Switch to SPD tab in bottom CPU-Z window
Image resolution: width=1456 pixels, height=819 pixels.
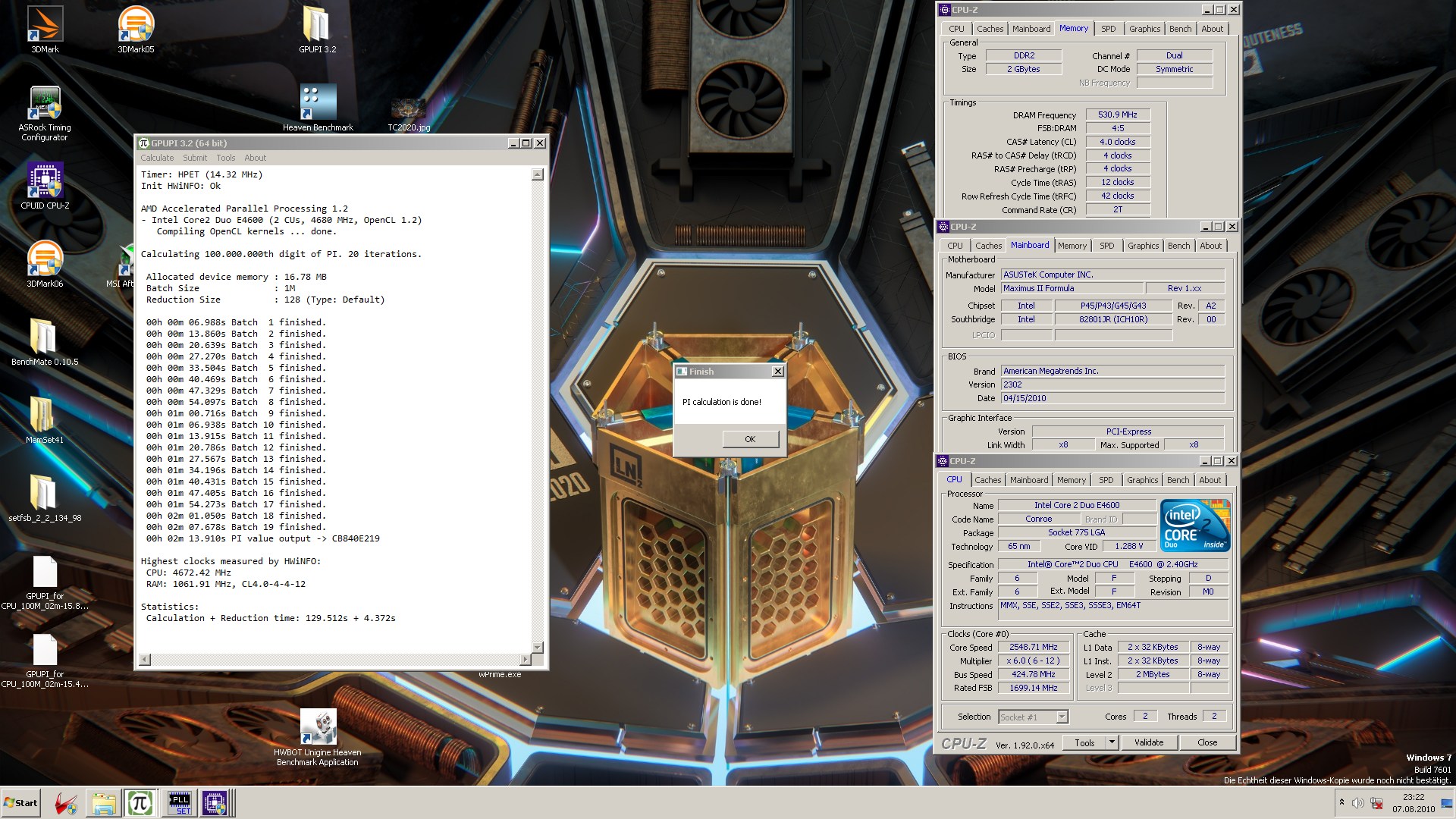[1106, 480]
